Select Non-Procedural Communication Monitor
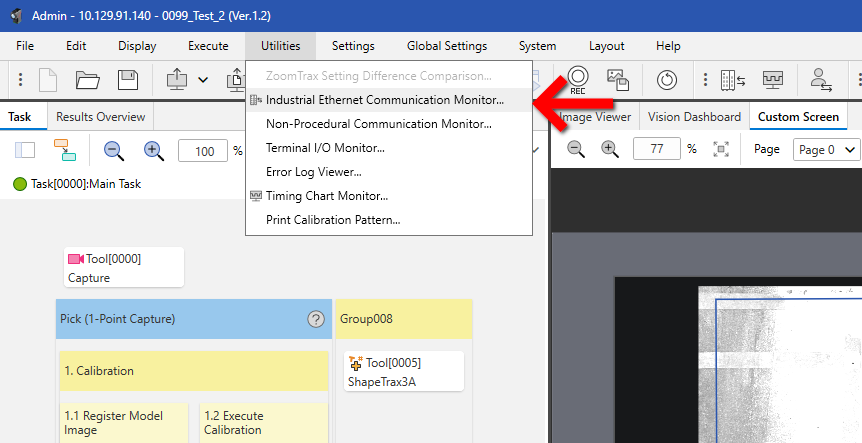 tap(389, 124)
